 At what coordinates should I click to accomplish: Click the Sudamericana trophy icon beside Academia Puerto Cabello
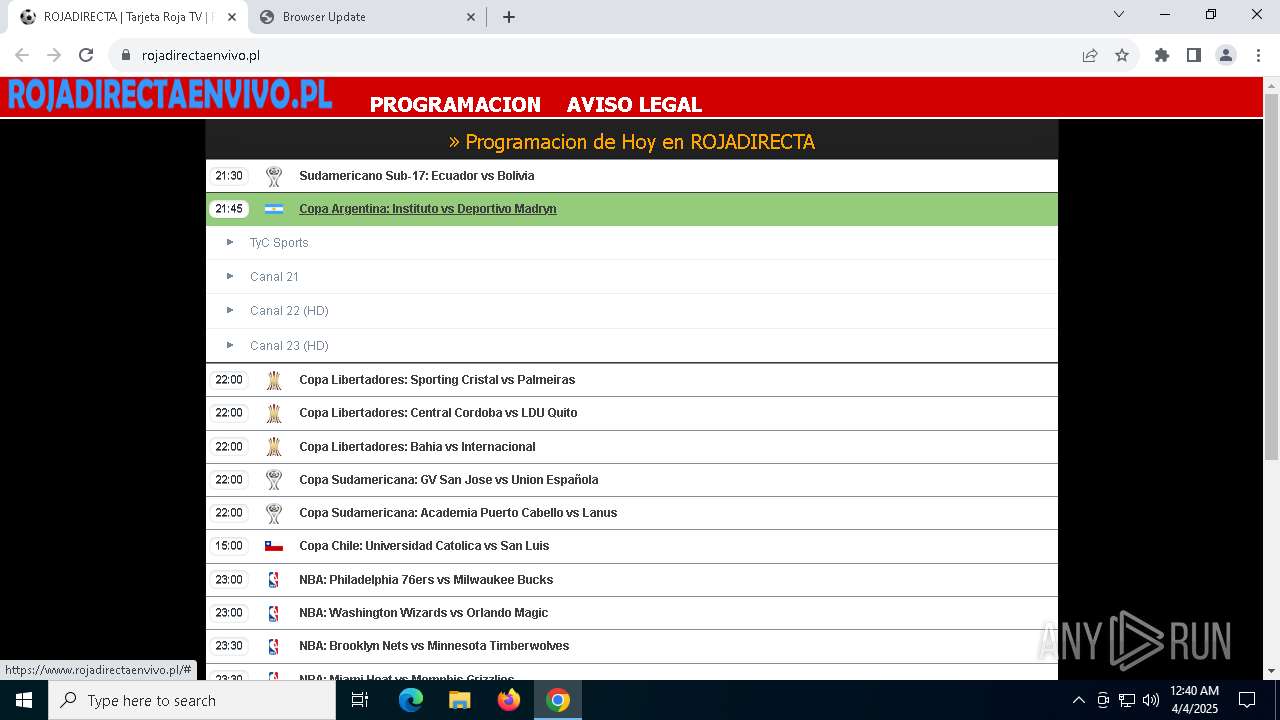[x=274, y=513]
